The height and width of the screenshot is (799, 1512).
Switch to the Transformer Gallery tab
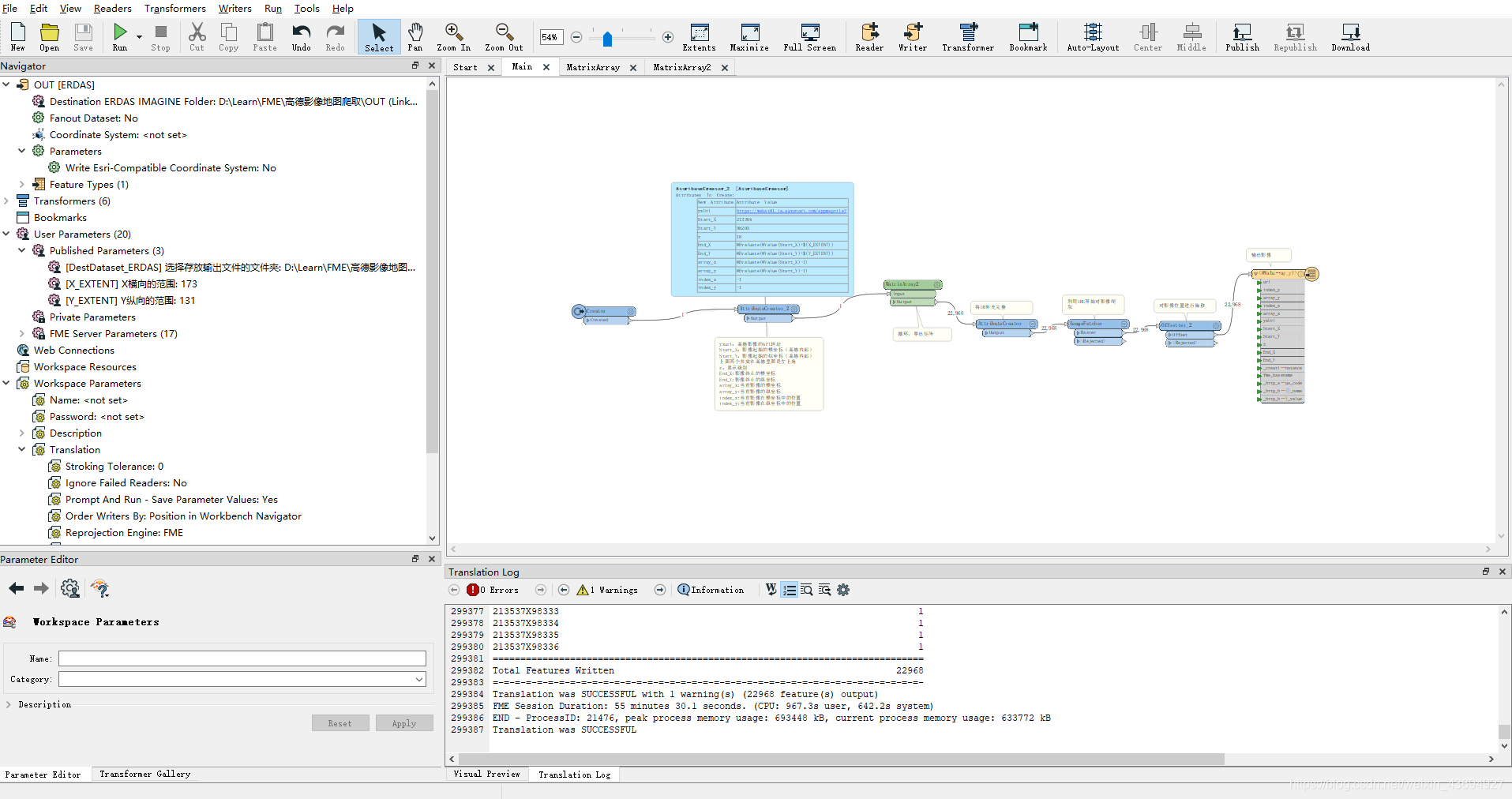tap(145, 775)
